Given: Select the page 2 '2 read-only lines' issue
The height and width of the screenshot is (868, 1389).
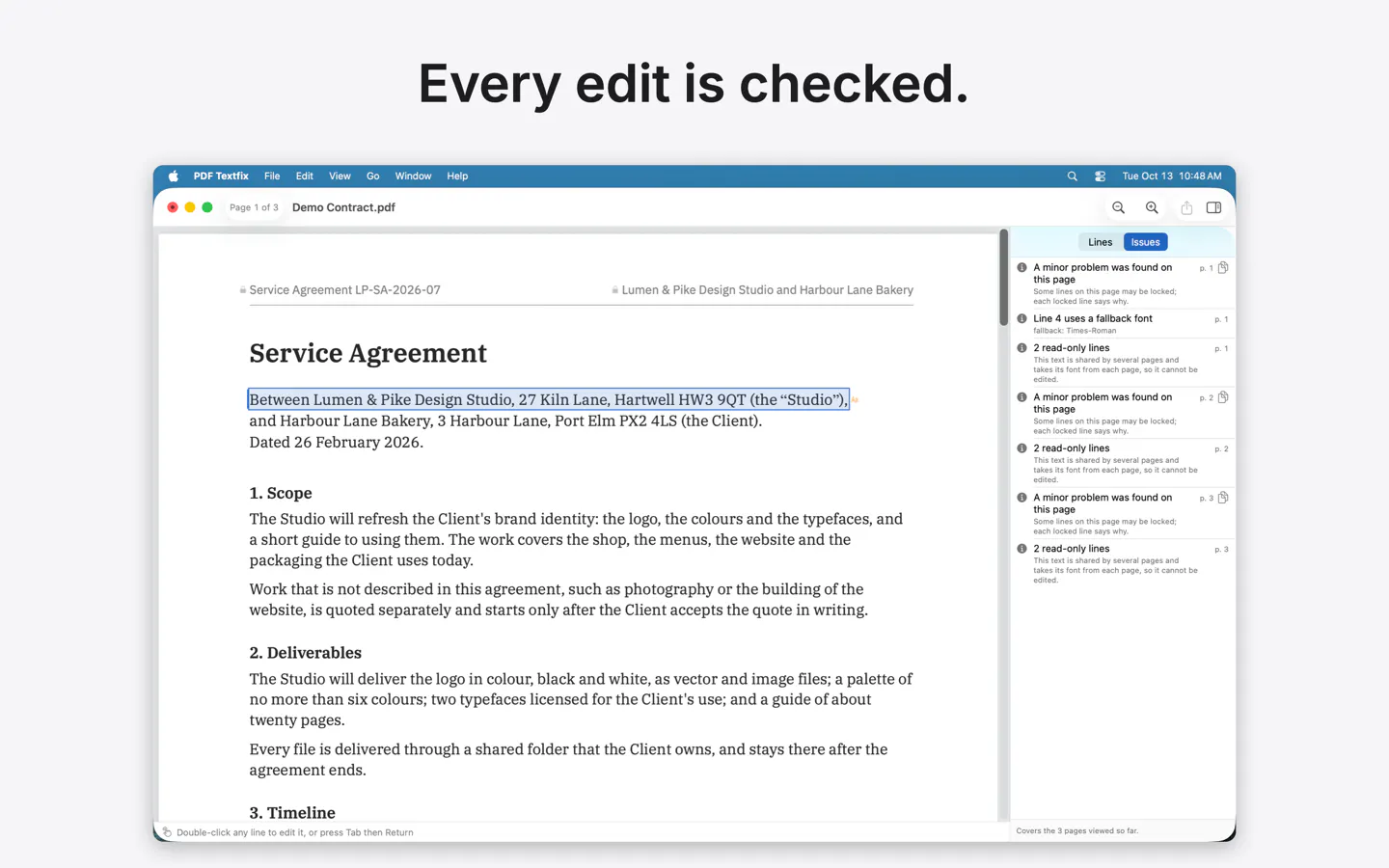Looking at the screenshot, I should click(1123, 463).
